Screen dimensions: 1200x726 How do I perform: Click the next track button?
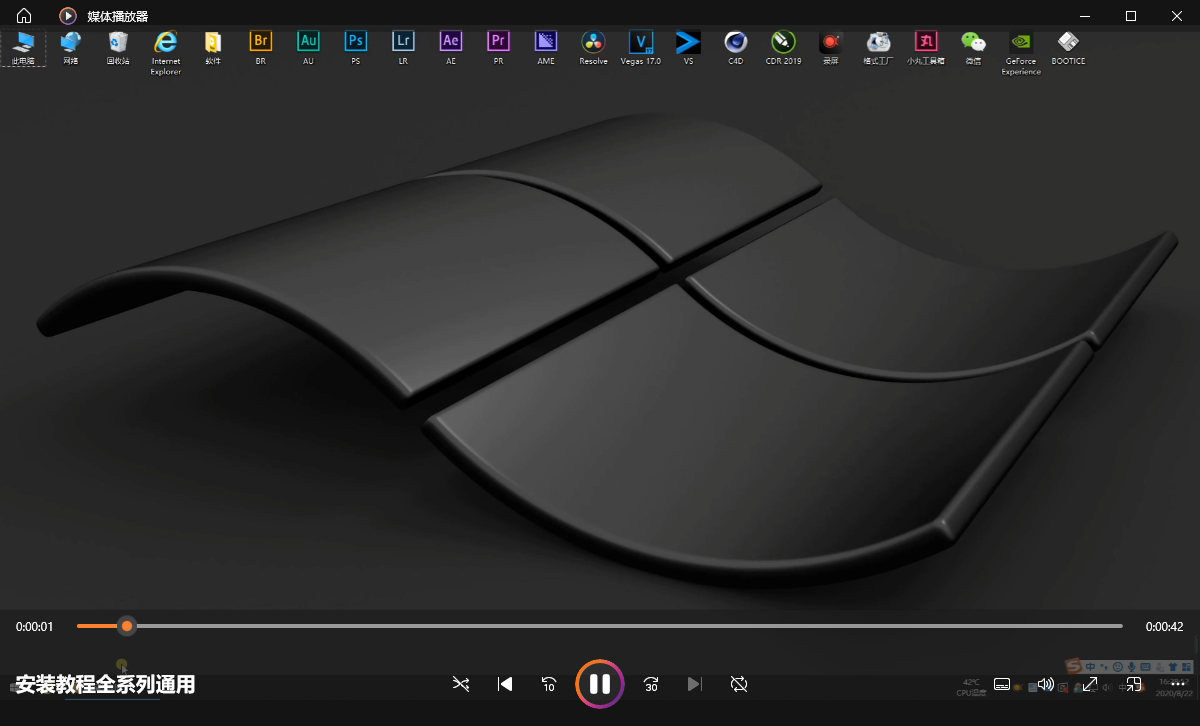[x=695, y=684]
